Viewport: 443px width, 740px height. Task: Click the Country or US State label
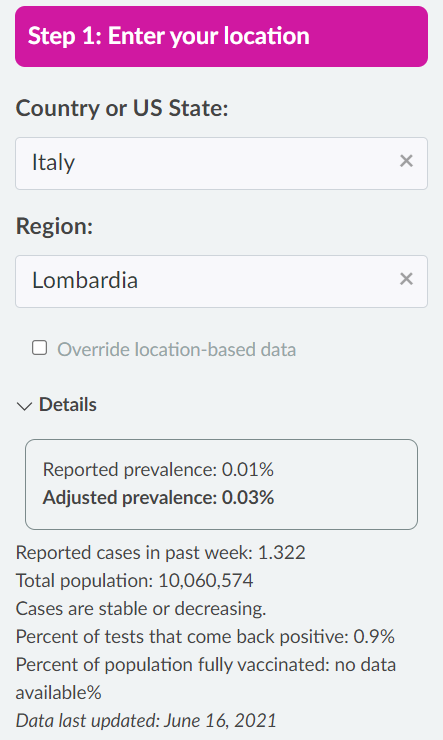click(122, 109)
